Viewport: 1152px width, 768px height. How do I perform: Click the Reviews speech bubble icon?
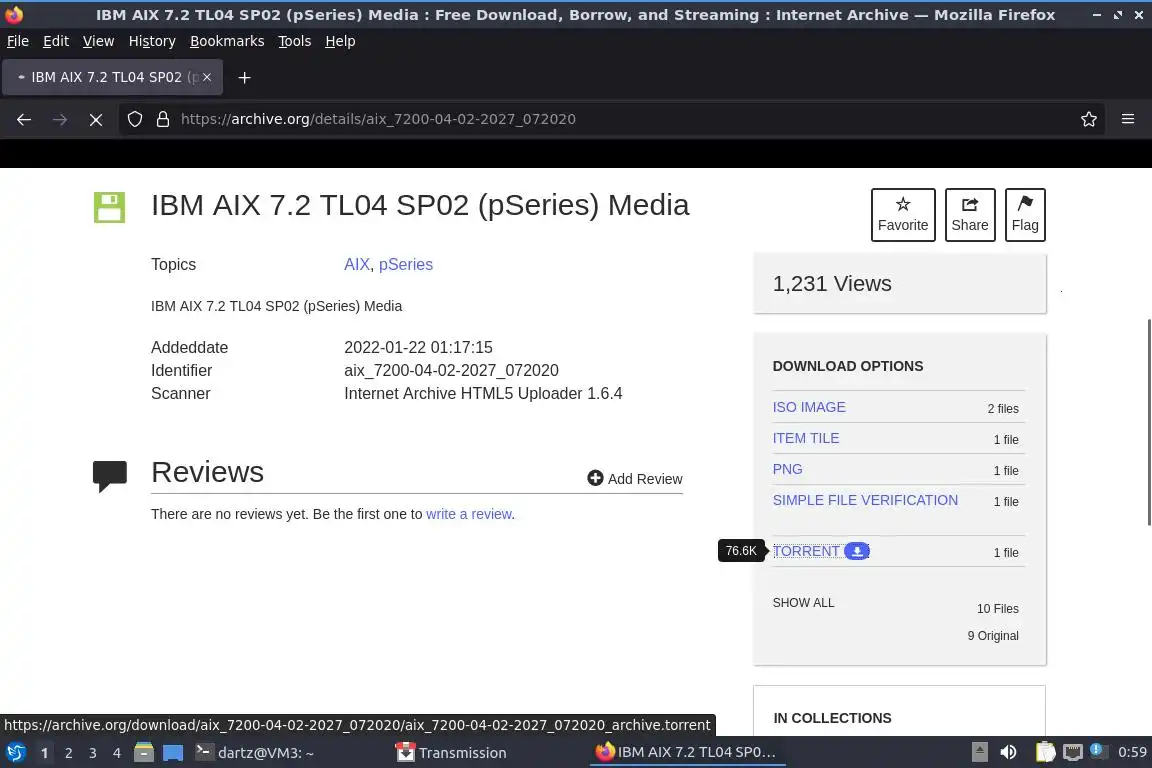(x=110, y=475)
